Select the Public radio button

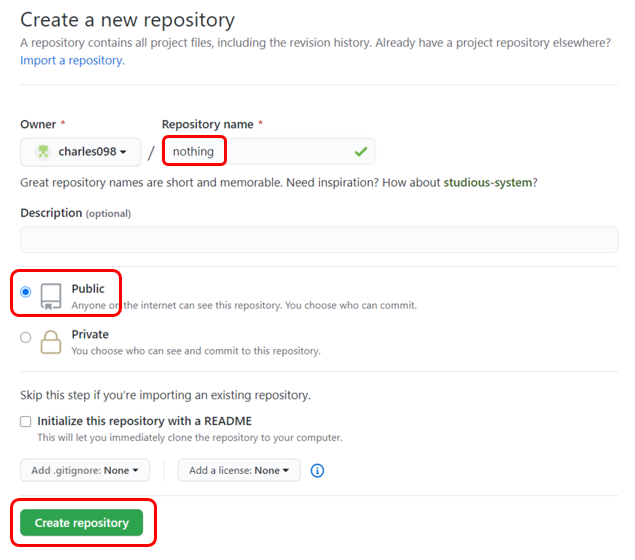pos(26,292)
